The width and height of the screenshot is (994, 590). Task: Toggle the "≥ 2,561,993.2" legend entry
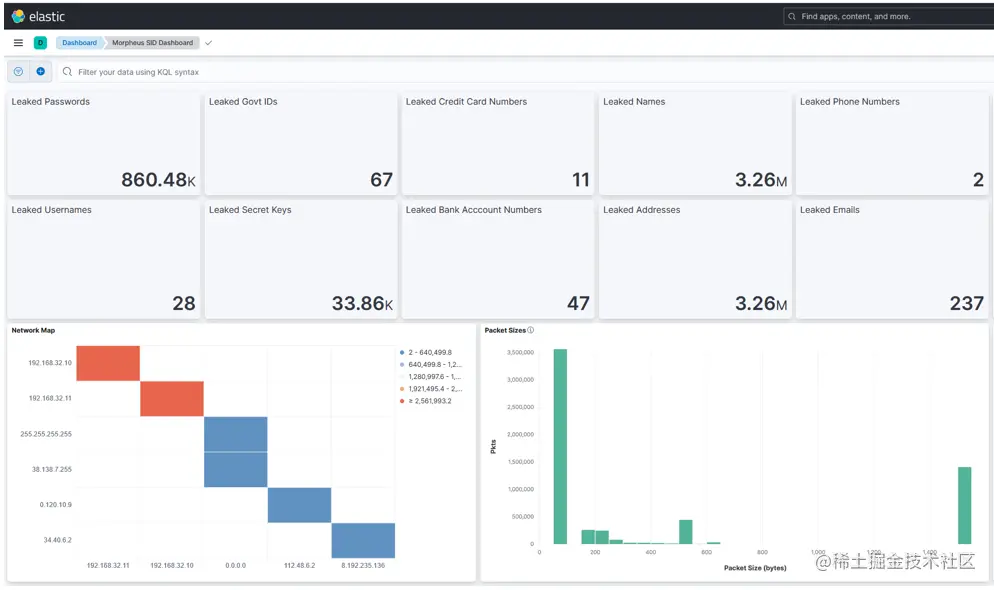(x=428, y=401)
